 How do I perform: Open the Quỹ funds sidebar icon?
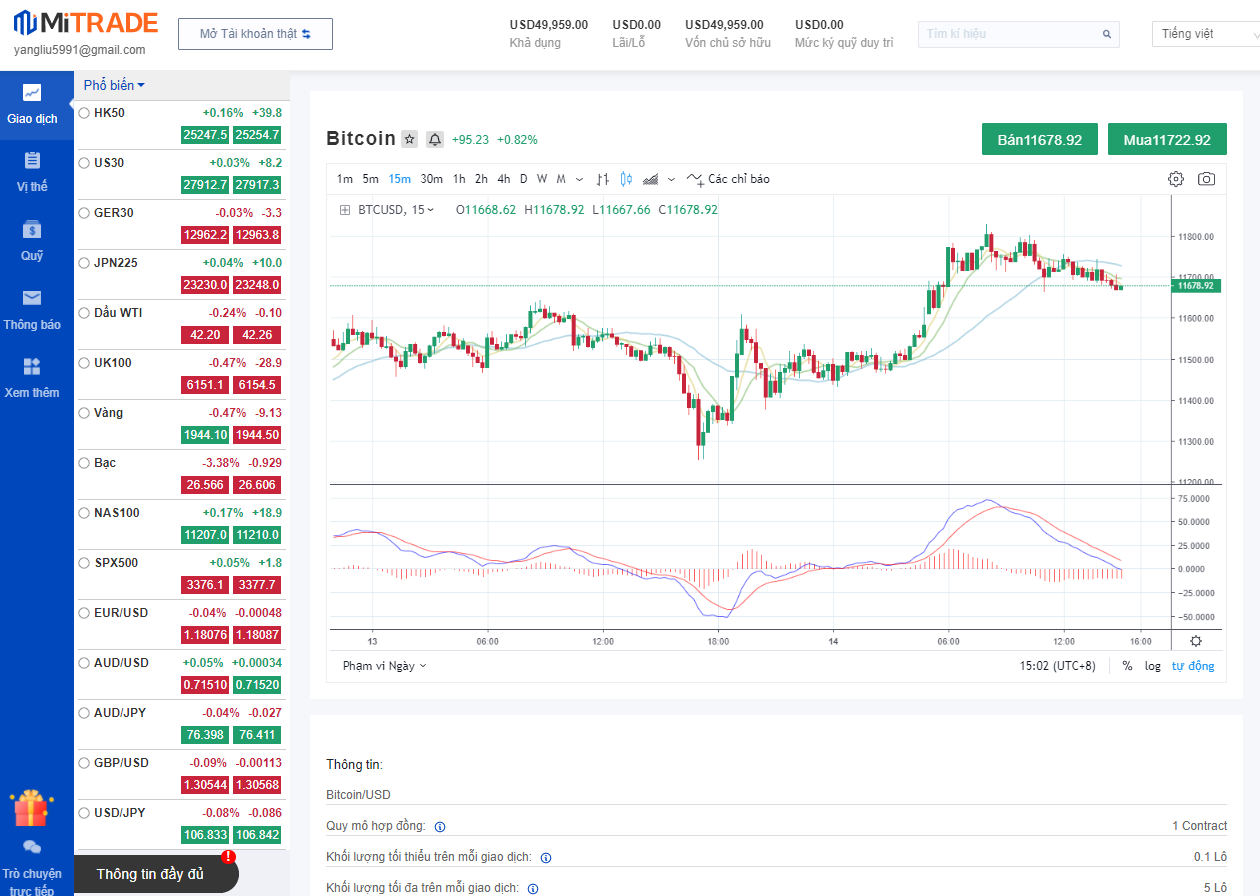coord(32,240)
